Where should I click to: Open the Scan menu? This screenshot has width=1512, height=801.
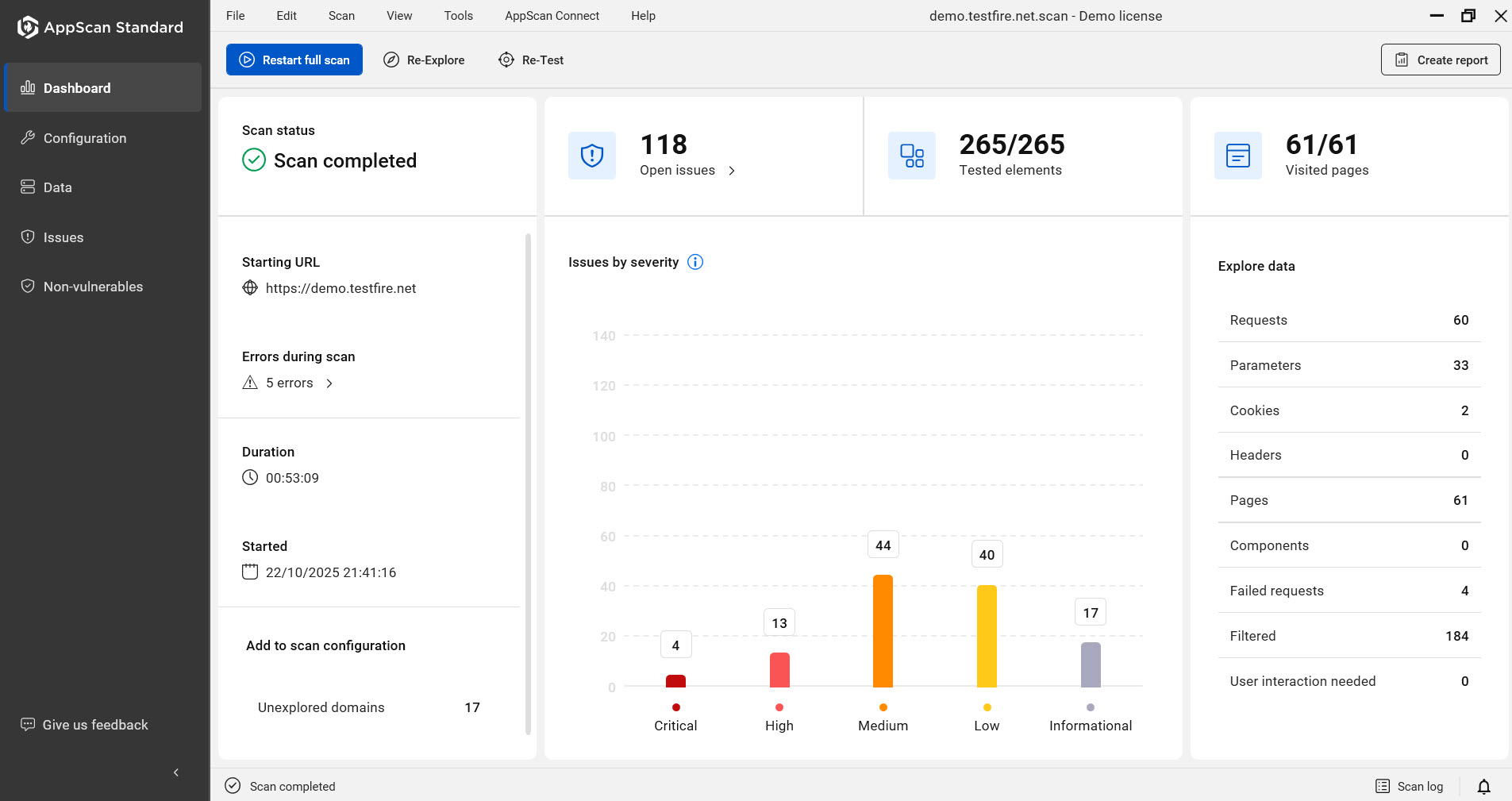pos(341,16)
